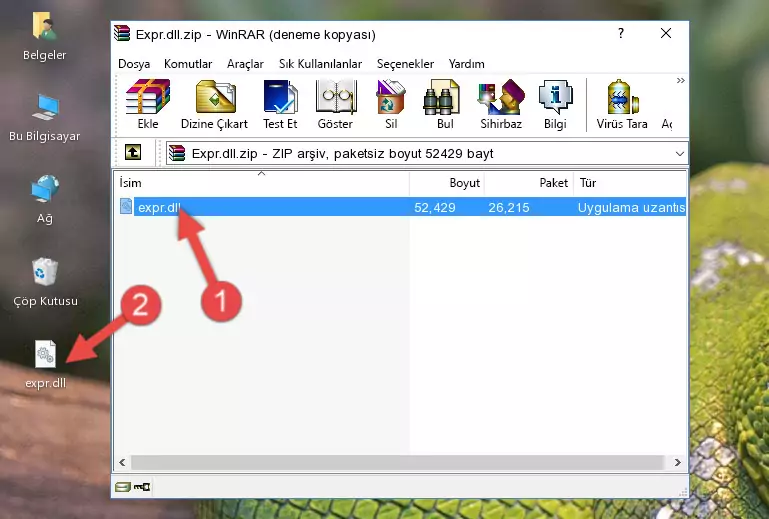Image resolution: width=769 pixels, height=519 pixels.
Task: Open the Komutlar menu
Action: click(188, 64)
